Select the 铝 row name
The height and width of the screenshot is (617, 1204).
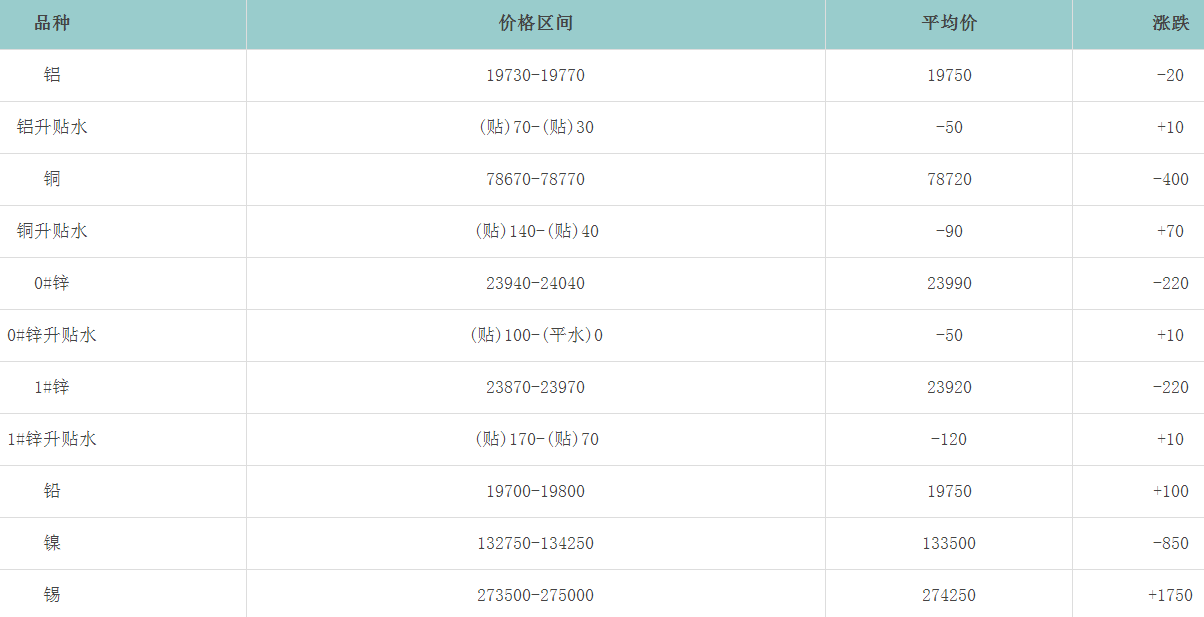(x=52, y=75)
